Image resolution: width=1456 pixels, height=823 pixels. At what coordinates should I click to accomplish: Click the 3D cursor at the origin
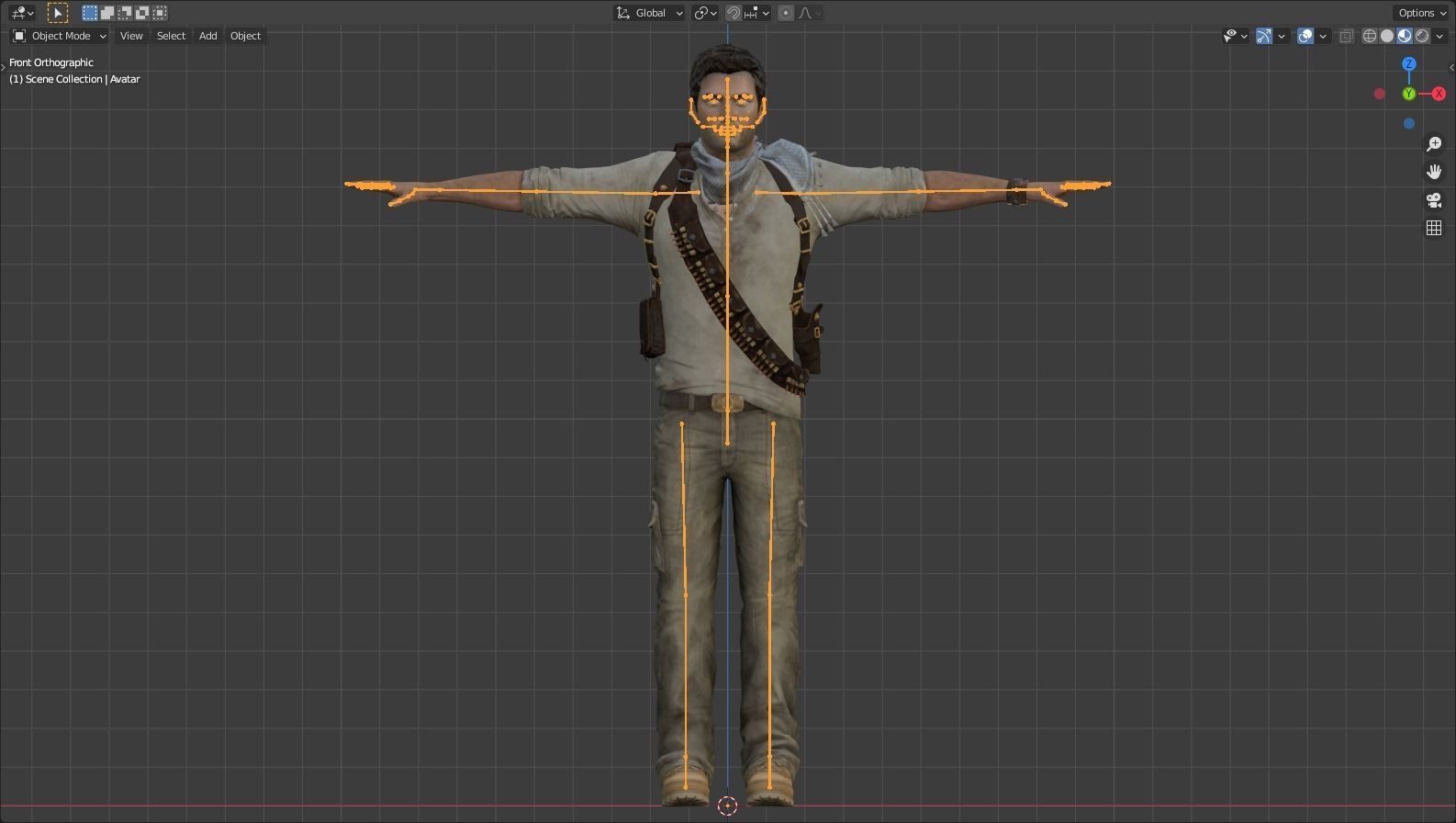[727, 806]
